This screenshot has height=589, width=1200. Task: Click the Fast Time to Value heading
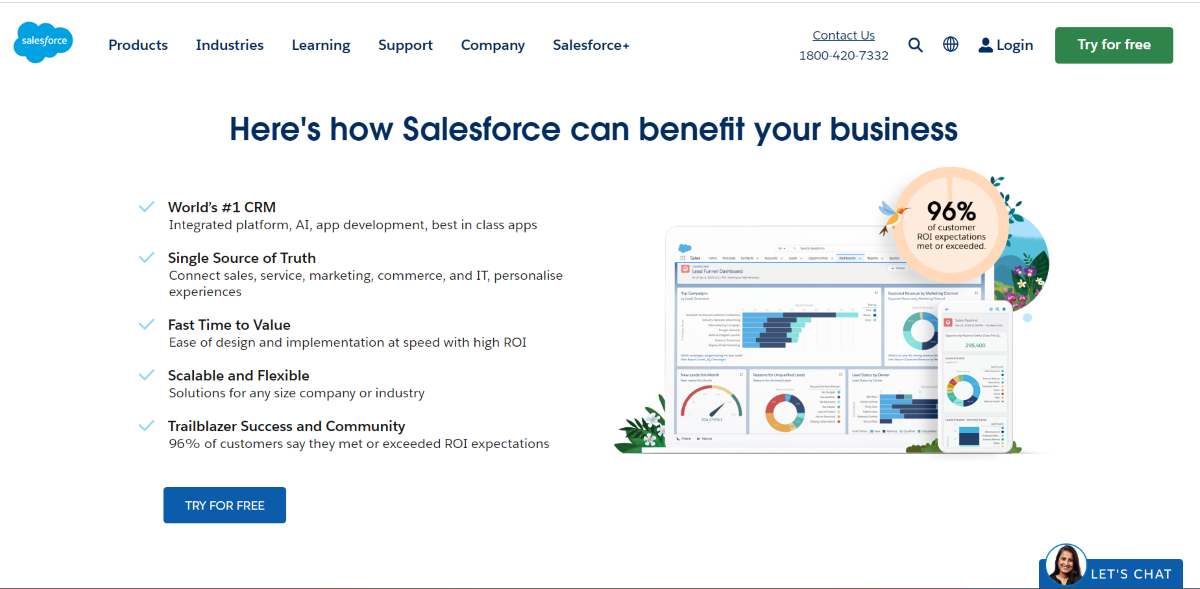(229, 325)
